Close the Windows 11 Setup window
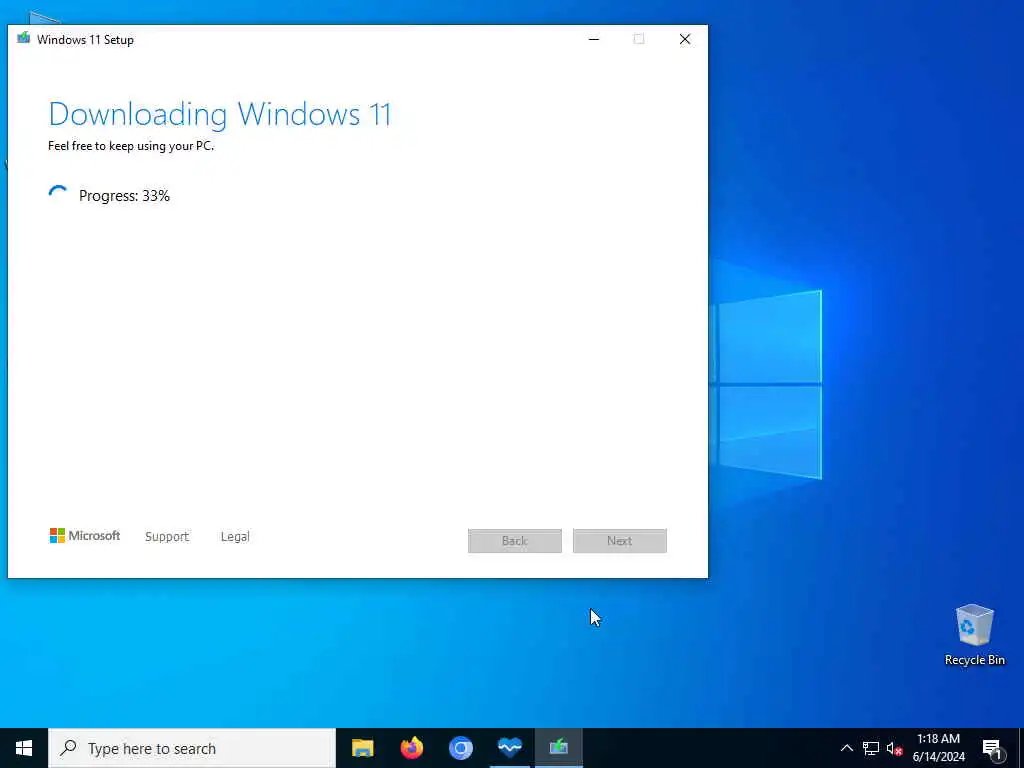 684,39
